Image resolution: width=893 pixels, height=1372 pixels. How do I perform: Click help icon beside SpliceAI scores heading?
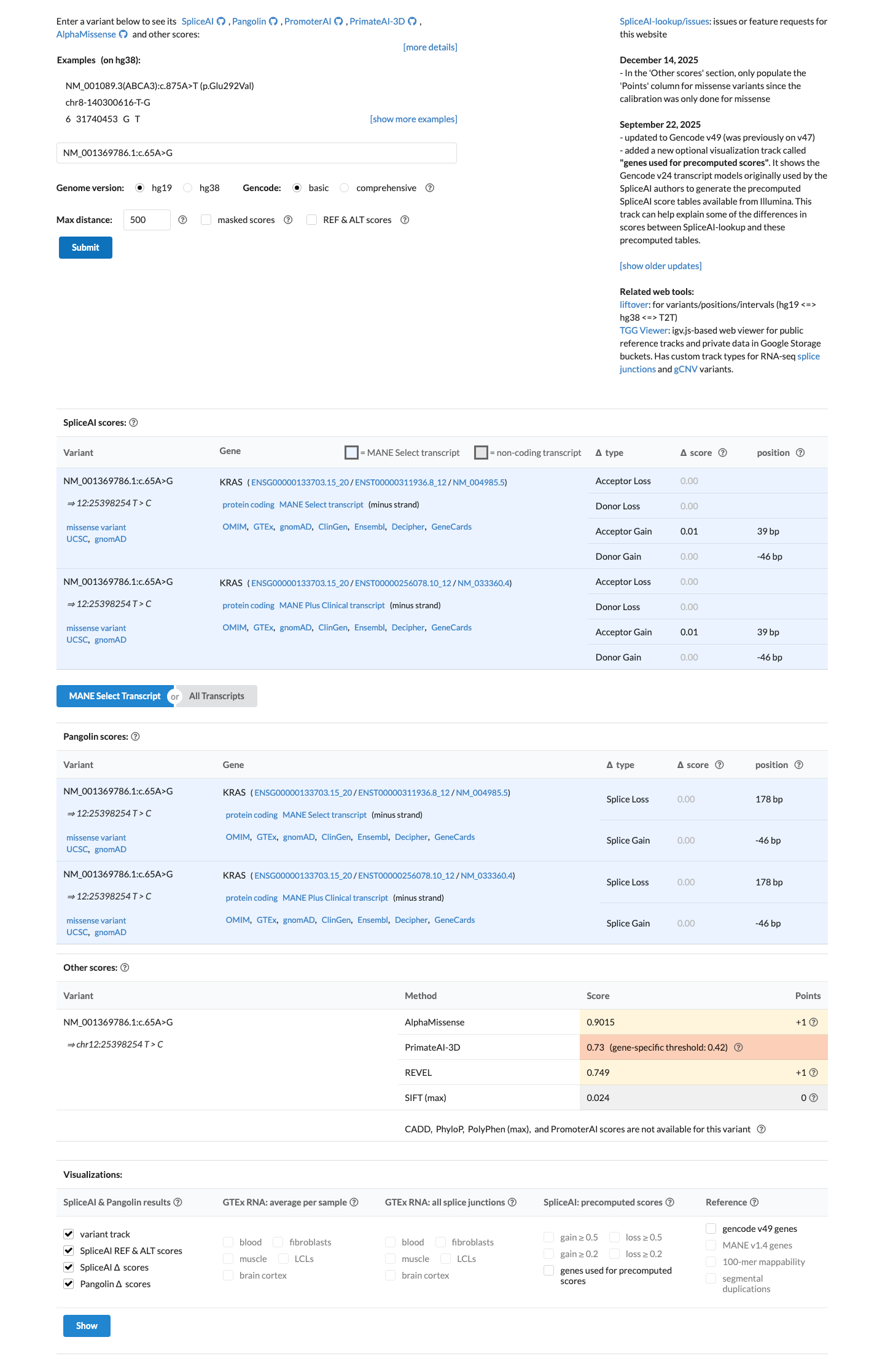133,423
